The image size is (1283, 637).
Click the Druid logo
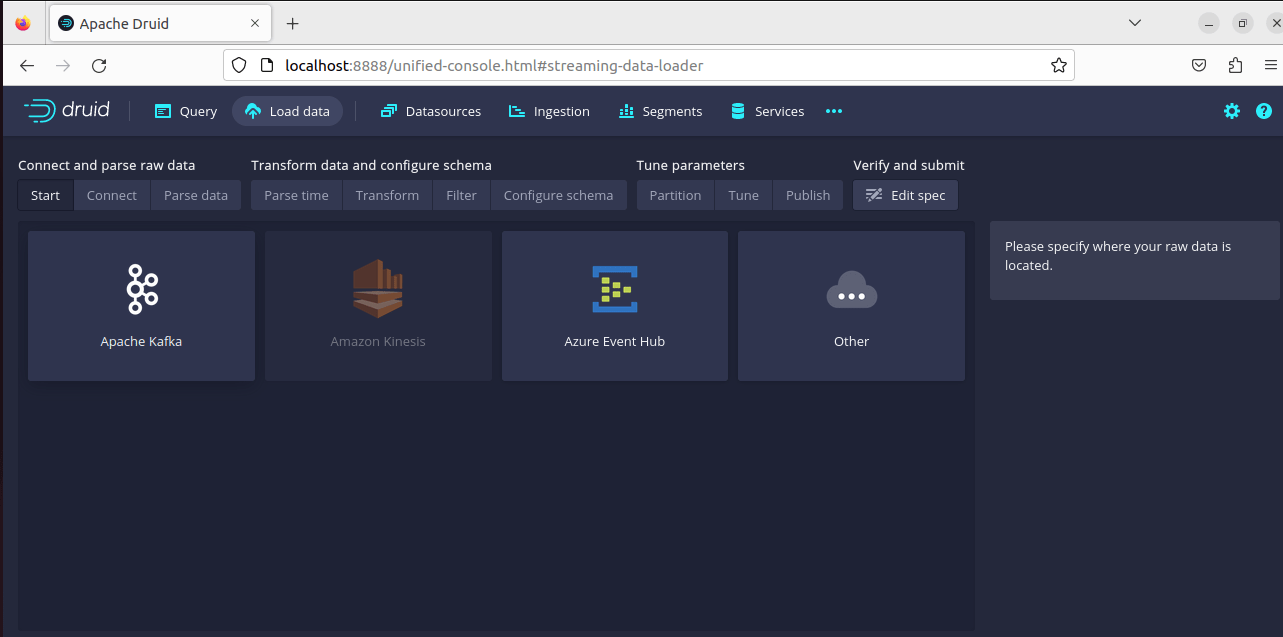point(66,111)
